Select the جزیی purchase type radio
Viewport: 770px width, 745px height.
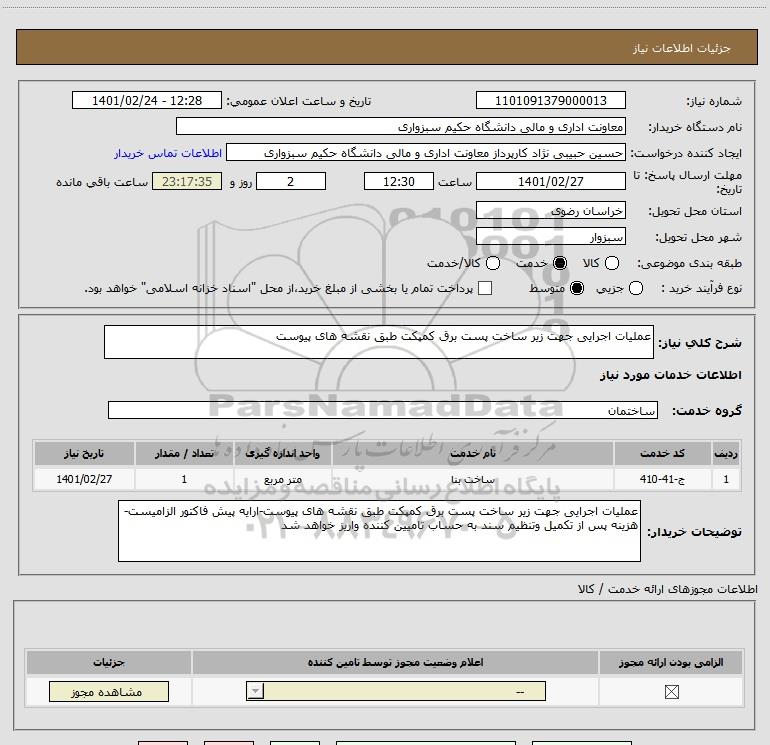[635, 288]
